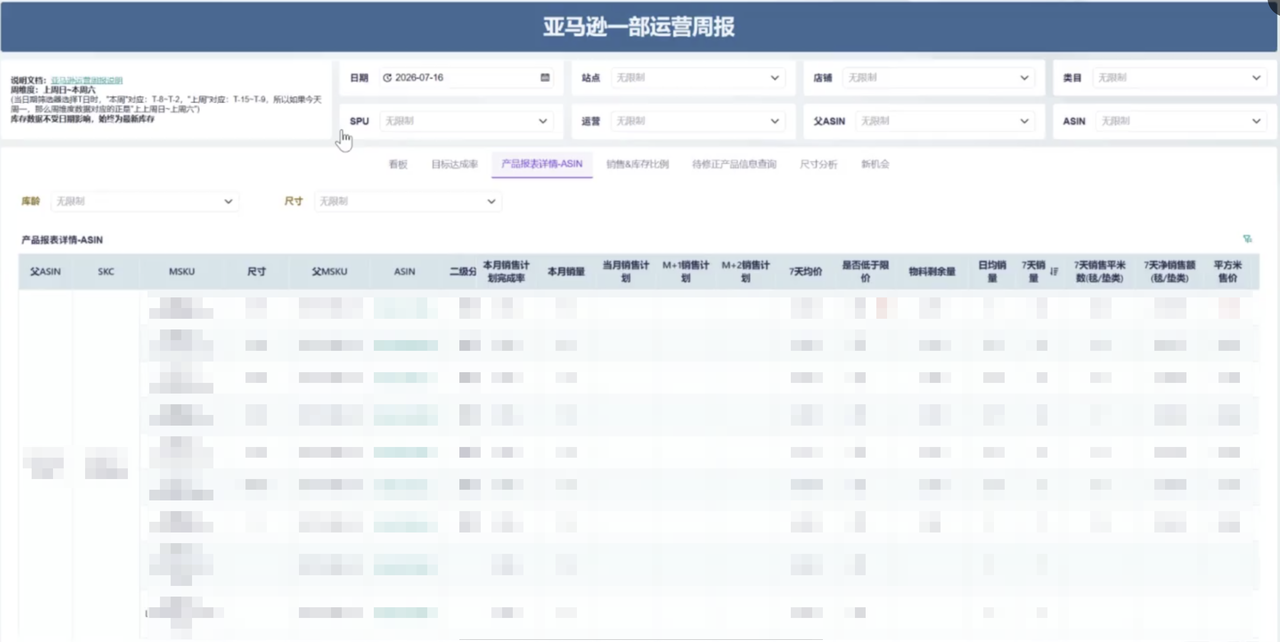Click the M+1销售计划 column header
The width and height of the screenshot is (1280, 642).
point(685,272)
